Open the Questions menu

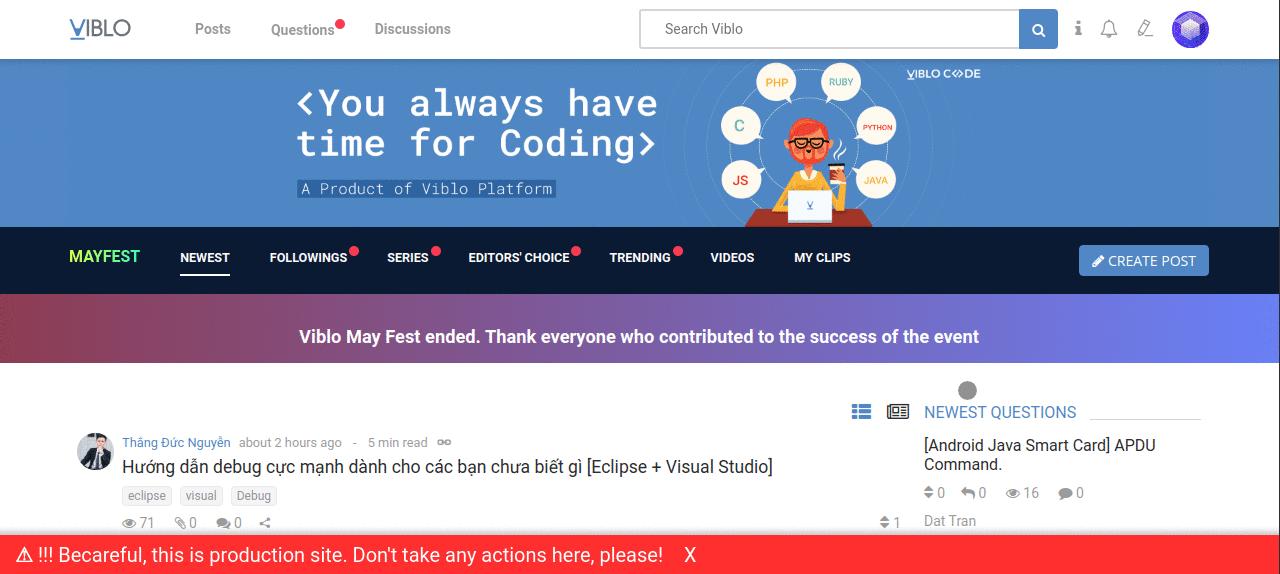302,30
